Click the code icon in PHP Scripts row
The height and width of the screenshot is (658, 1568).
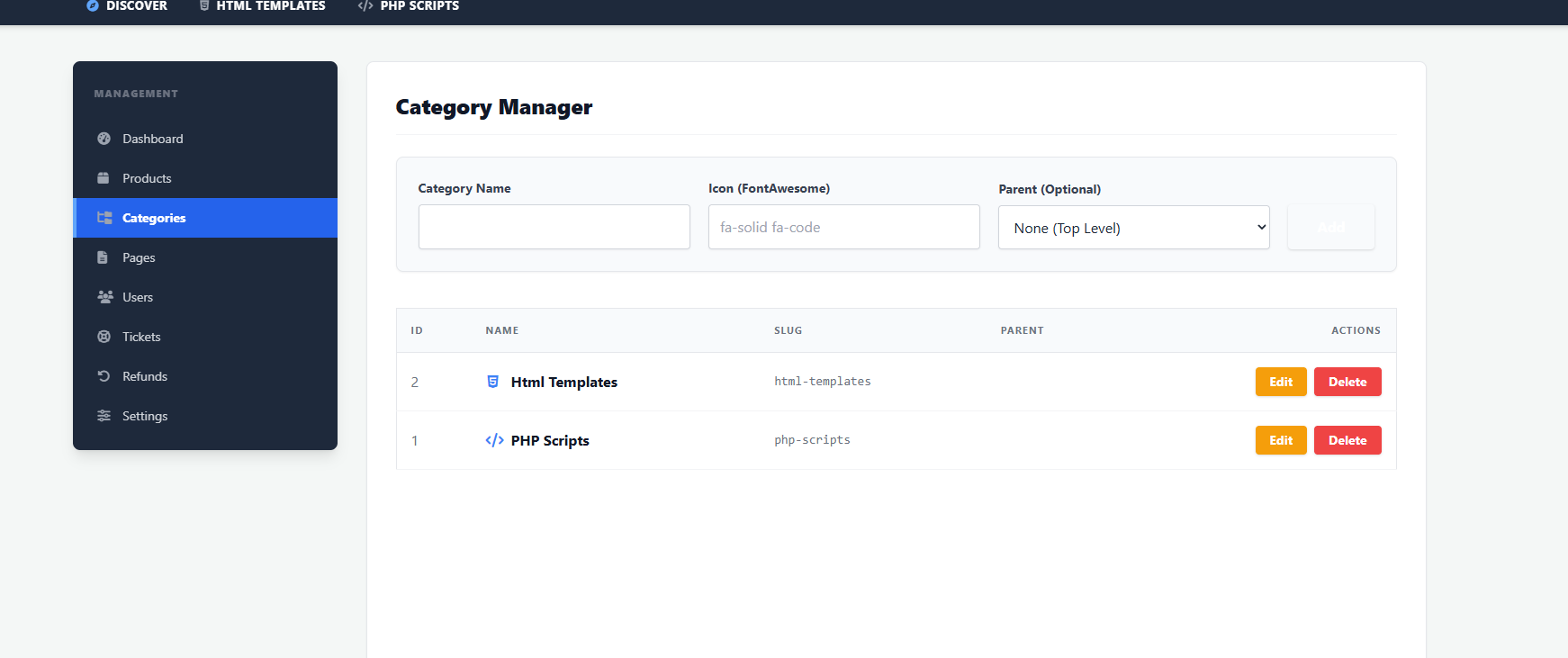click(x=494, y=440)
